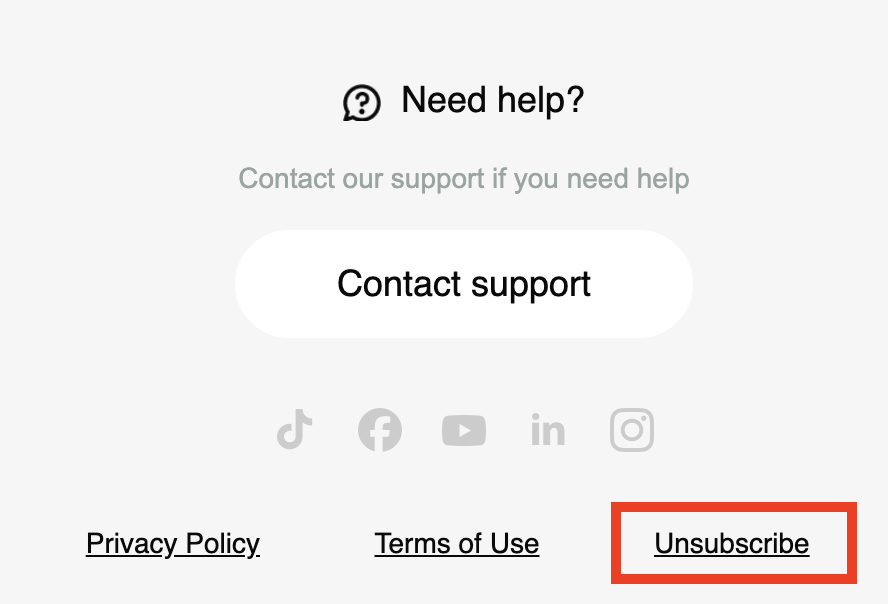Open the YouTube channel icon
The width and height of the screenshot is (888, 604).
coord(464,431)
